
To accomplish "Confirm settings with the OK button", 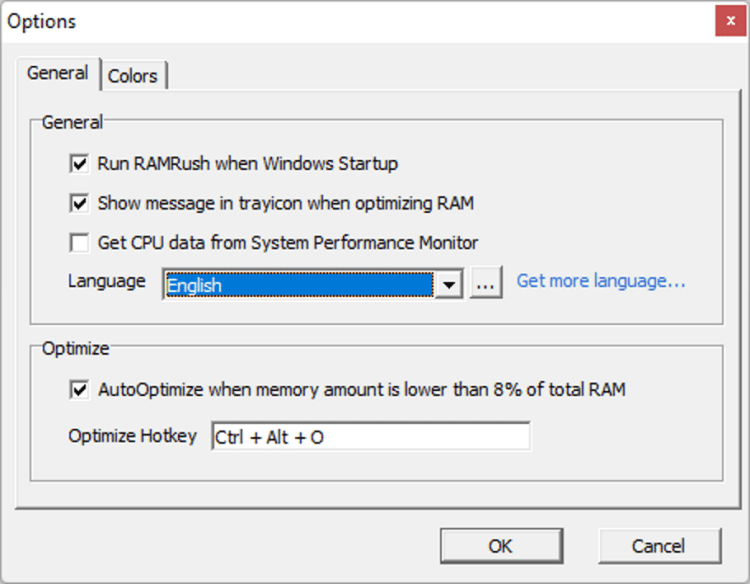I will (x=500, y=545).
